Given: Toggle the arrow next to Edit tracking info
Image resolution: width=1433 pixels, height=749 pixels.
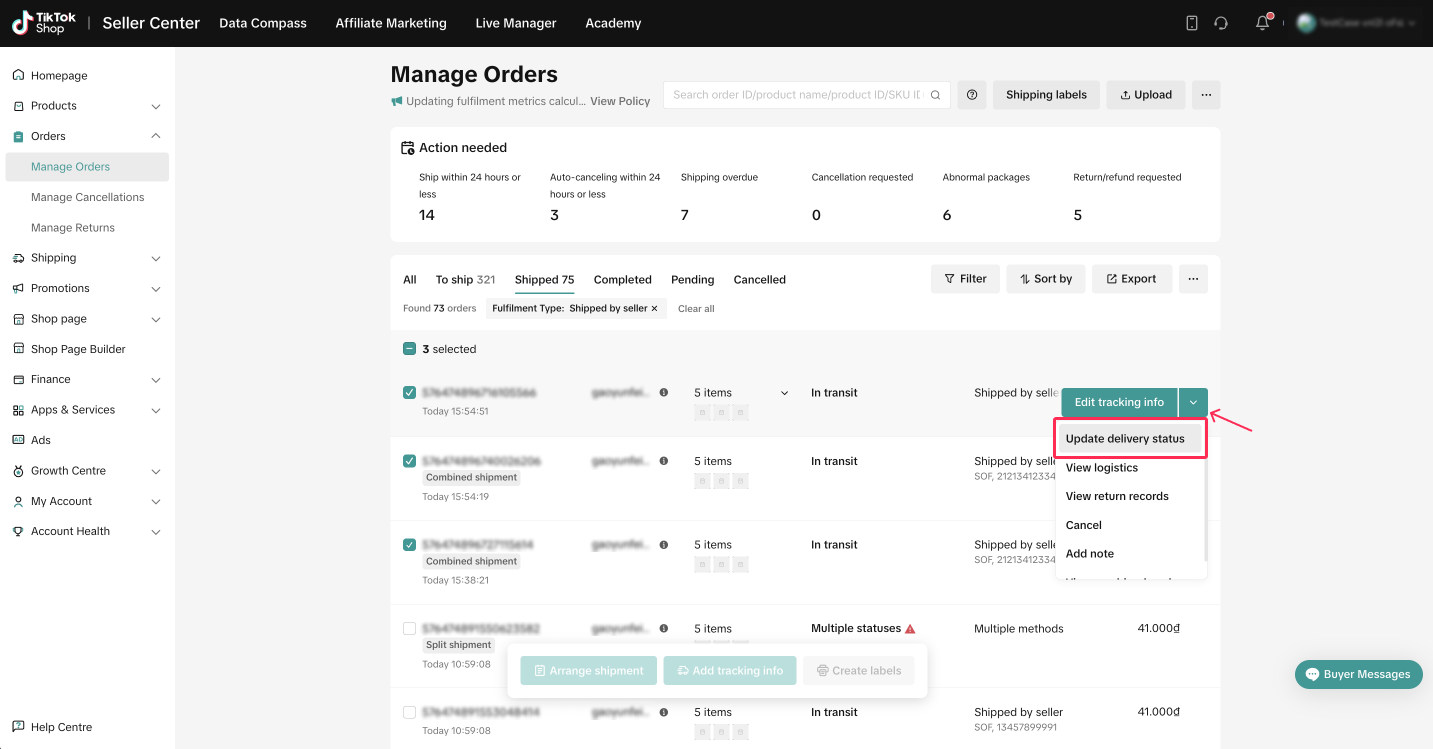Looking at the screenshot, I should click(1193, 402).
